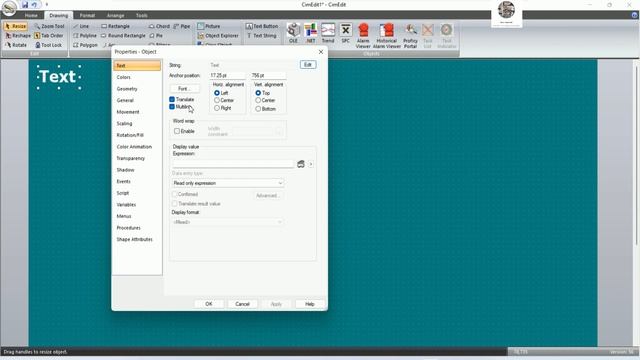Click the Expression input field
640x360 pixels.
click(x=233, y=164)
